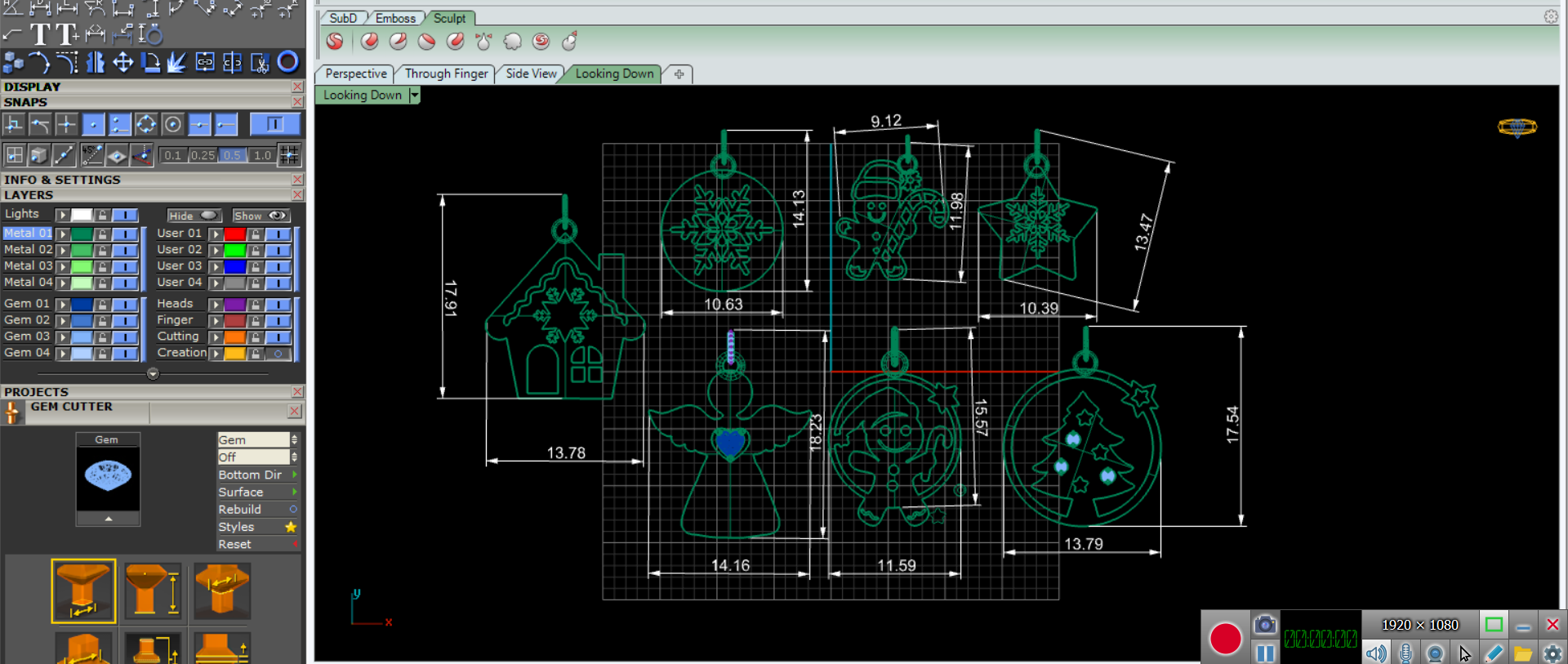Expand the Metal 02 layer arrow
The width and height of the screenshot is (1568, 664).
pyautogui.click(x=62, y=250)
